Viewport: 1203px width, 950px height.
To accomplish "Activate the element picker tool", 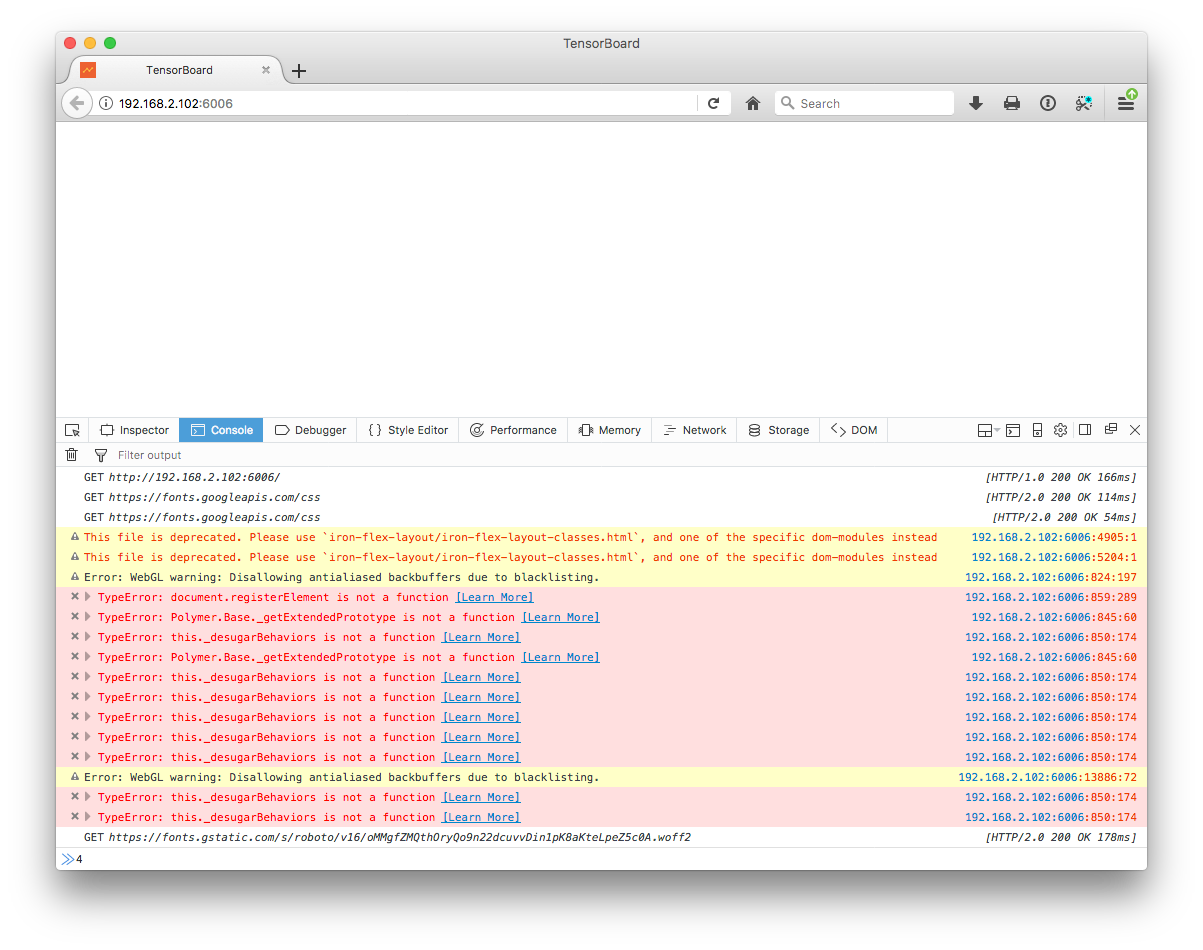I will click(x=71, y=430).
